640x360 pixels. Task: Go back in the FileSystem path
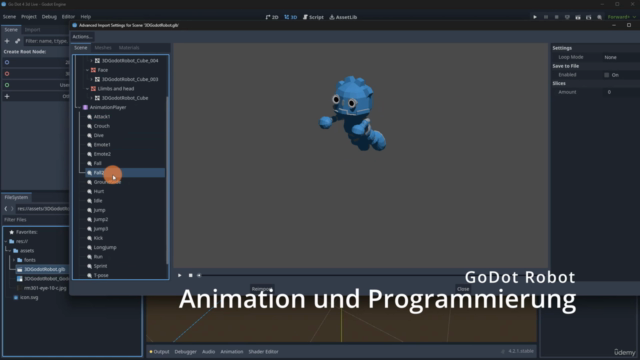point(6,209)
